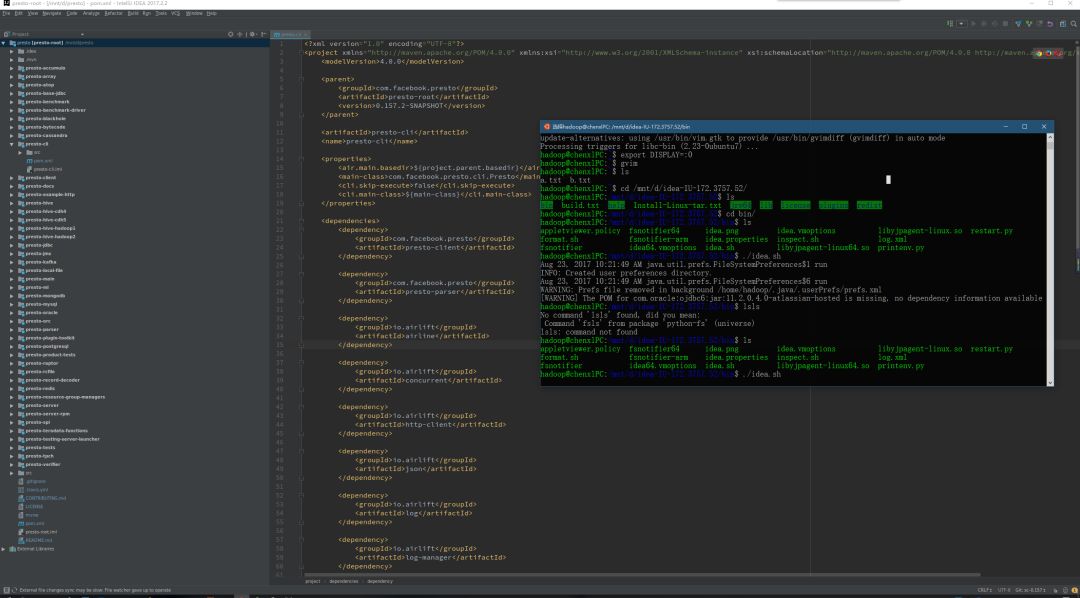Click the UTF-8 encoding status indicator
1080x598 pixels.
(1004, 590)
